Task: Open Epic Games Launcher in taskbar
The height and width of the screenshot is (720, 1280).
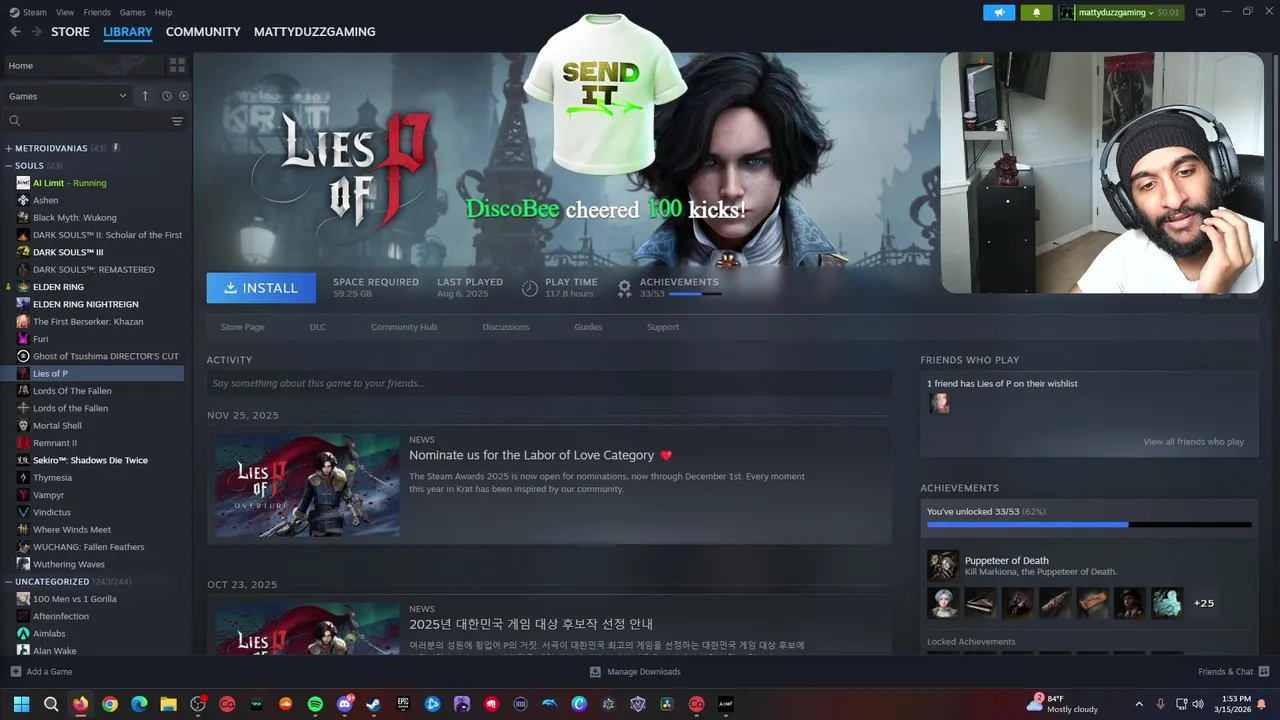Action: [403, 704]
